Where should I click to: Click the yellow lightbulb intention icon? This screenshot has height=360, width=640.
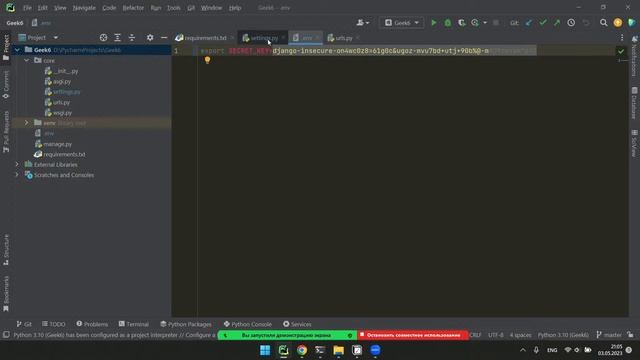pyautogui.click(x=207, y=60)
